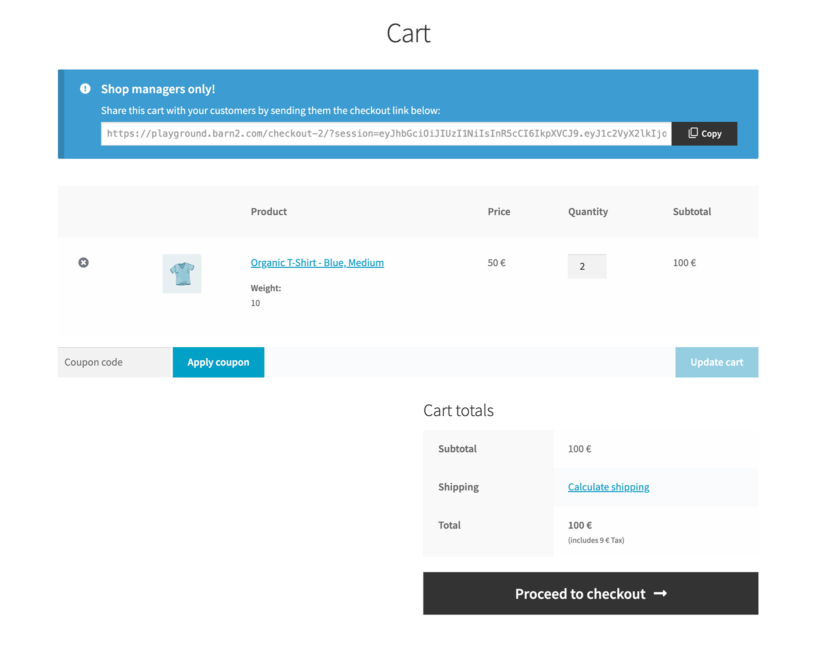Click the Product column header
Viewport: 820px width, 669px height.
pyautogui.click(x=268, y=211)
